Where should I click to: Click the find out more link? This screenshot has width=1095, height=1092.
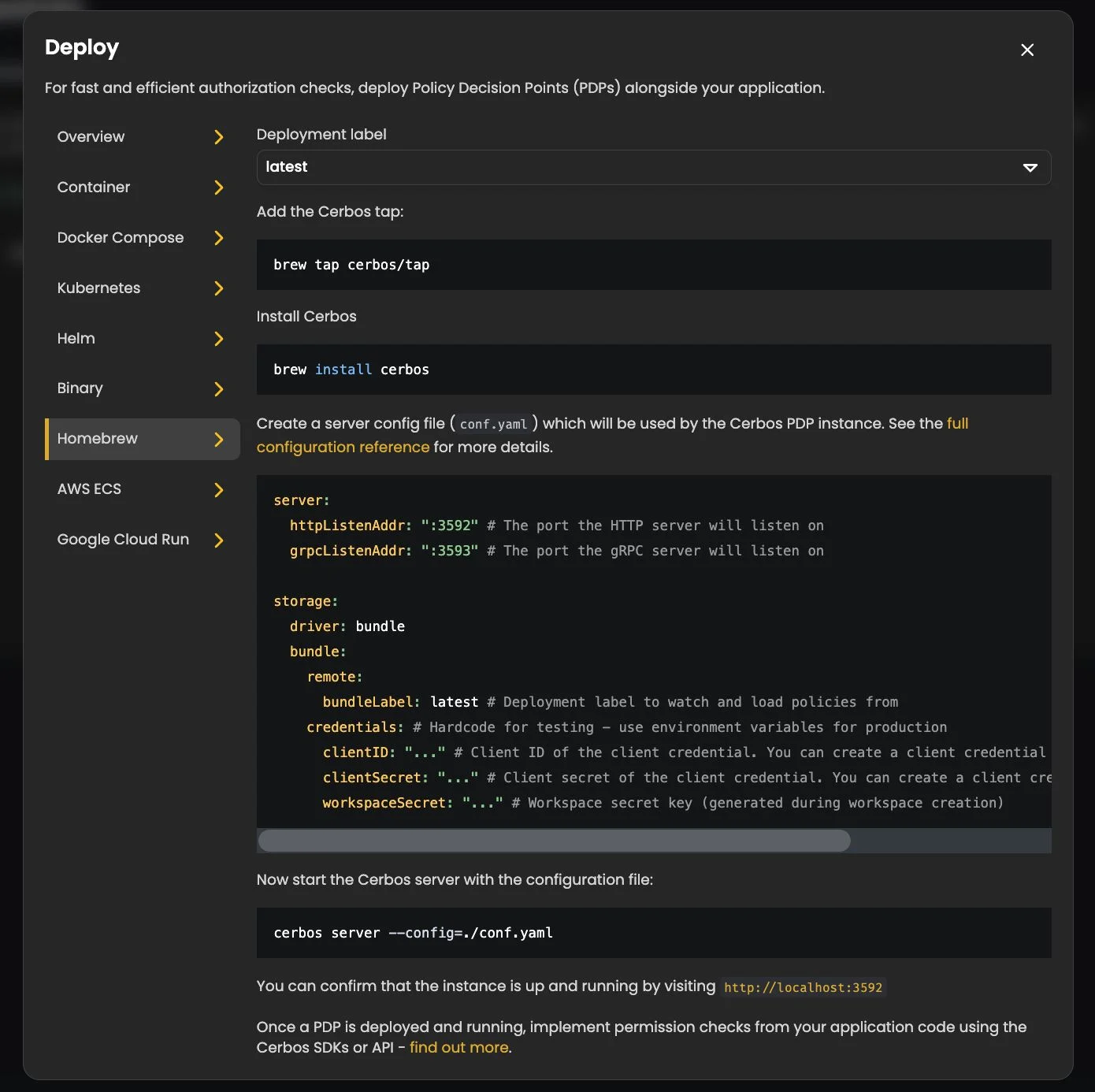click(x=458, y=1047)
